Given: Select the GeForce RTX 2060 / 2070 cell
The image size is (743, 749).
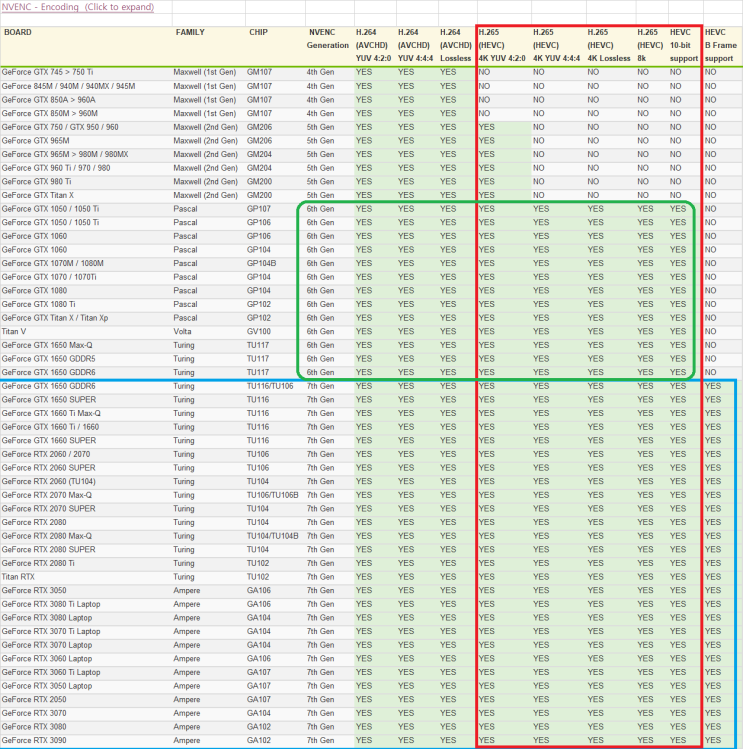Looking at the screenshot, I should [45, 454].
